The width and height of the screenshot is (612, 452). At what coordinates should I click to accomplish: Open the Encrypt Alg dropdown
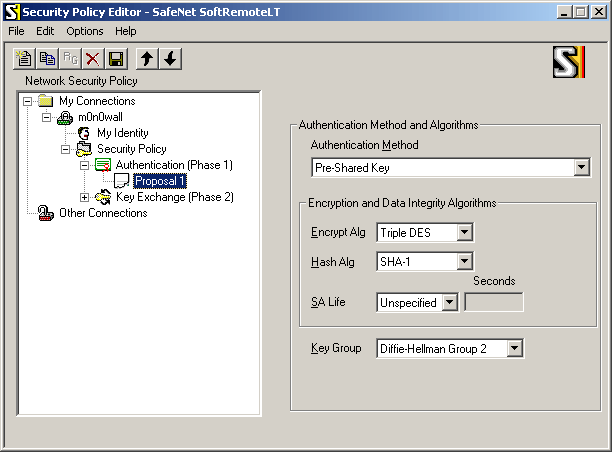pos(464,233)
